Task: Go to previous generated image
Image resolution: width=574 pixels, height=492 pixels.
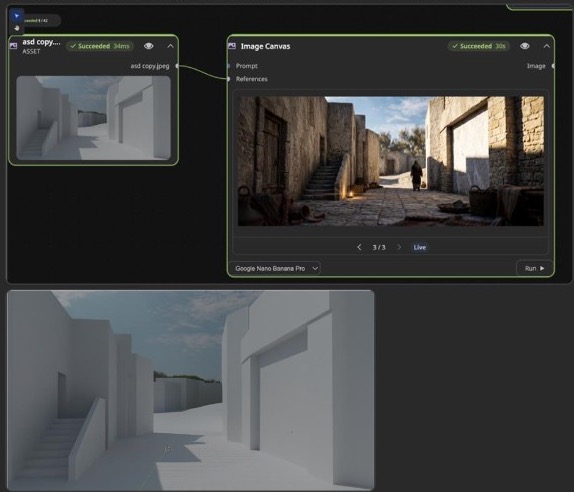Action: [x=359, y=247]
